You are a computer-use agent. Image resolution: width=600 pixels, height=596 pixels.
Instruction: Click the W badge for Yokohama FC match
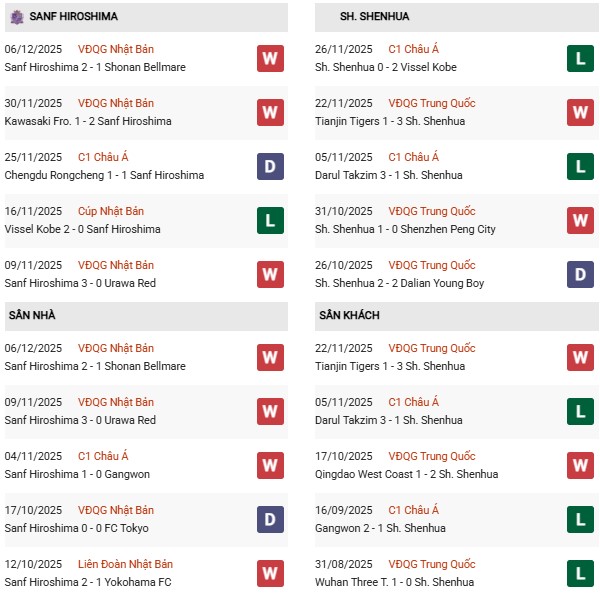270,573
